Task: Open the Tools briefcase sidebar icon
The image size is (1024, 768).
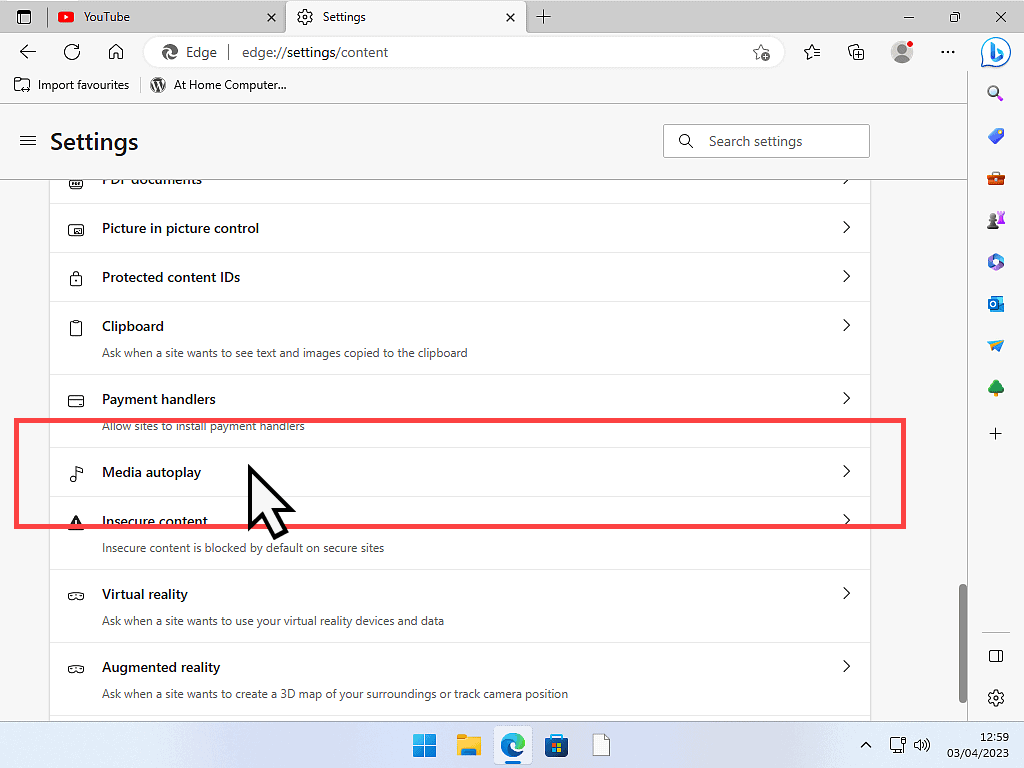Action: pyautogui.click(x=995, y=179)
